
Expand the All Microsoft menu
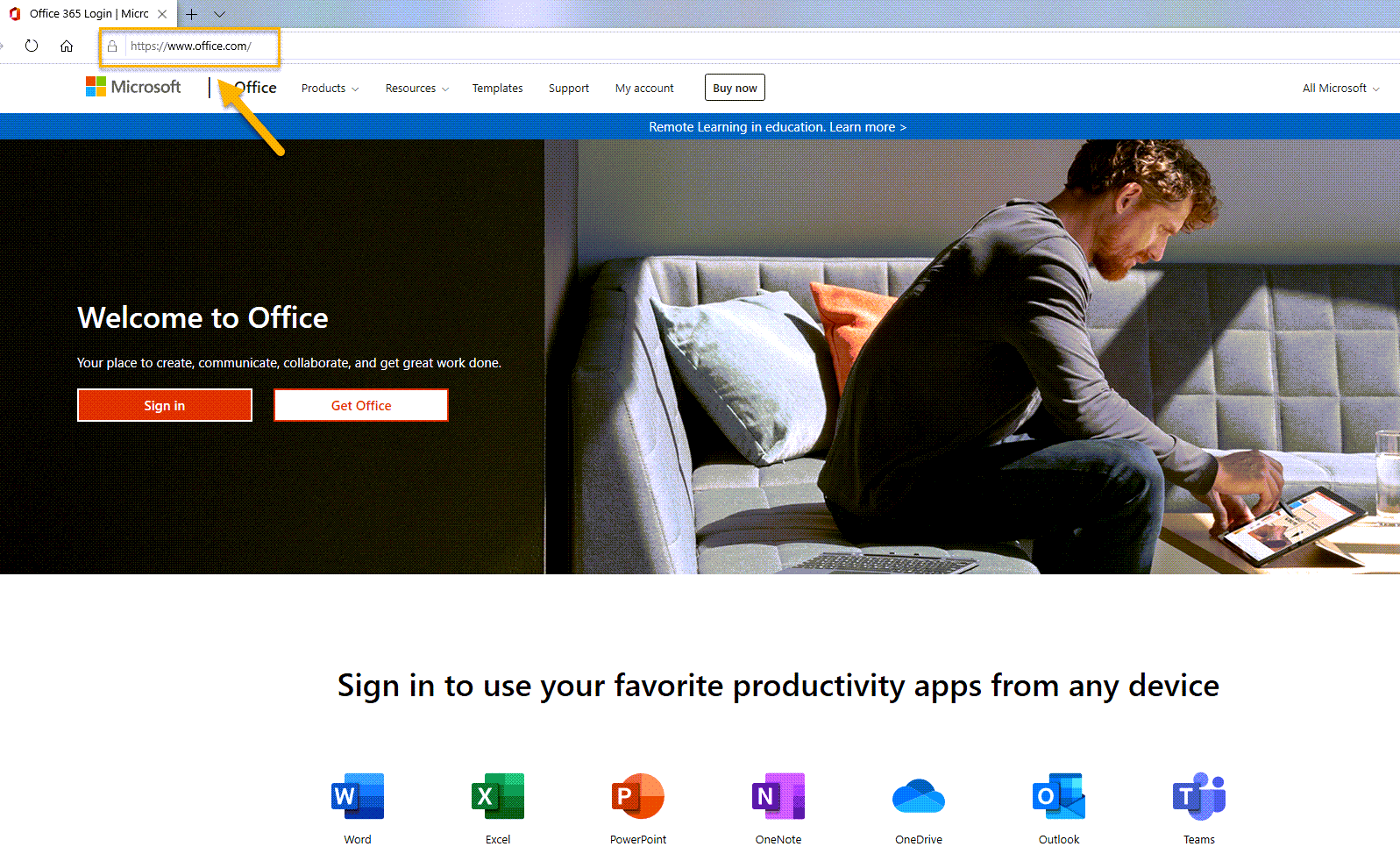coord(1340,89)
